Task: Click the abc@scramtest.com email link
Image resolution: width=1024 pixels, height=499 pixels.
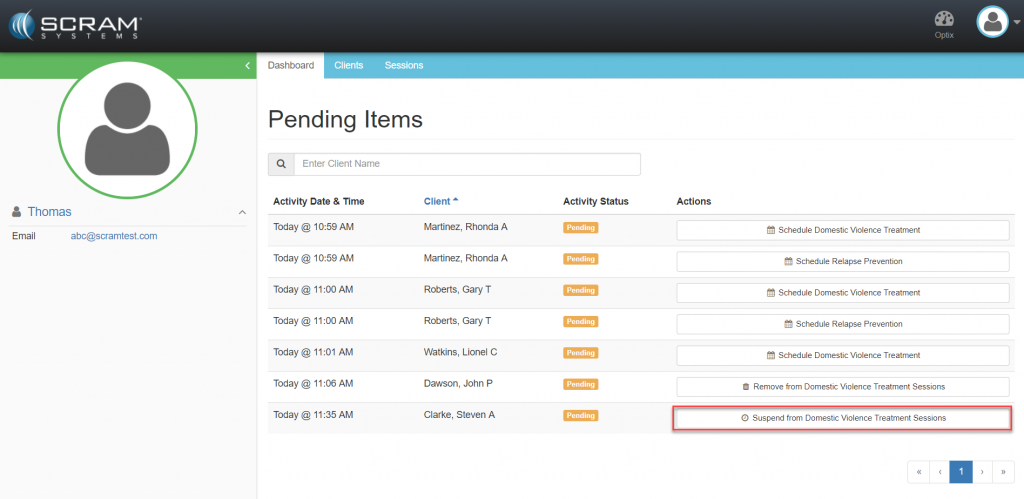Action: tap(114, 236)
